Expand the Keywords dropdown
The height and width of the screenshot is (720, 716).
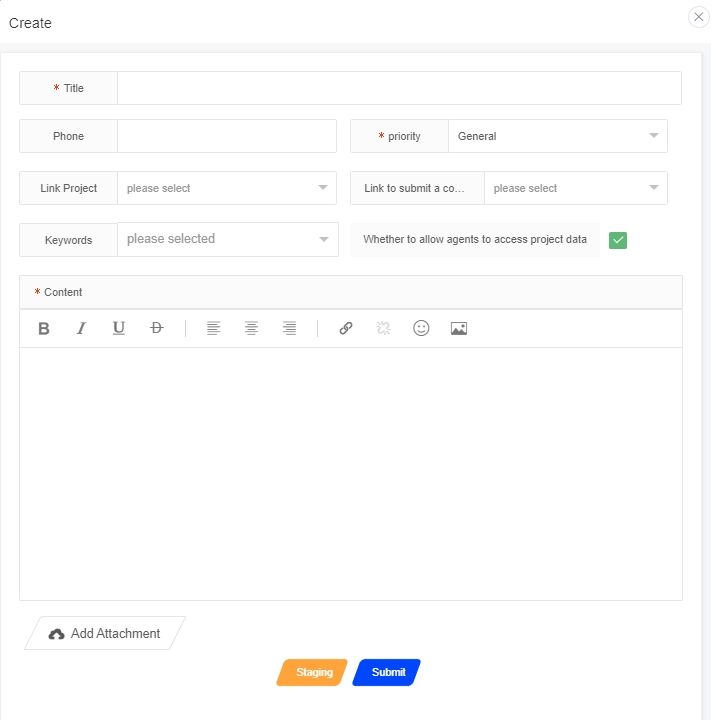point(228,240)
